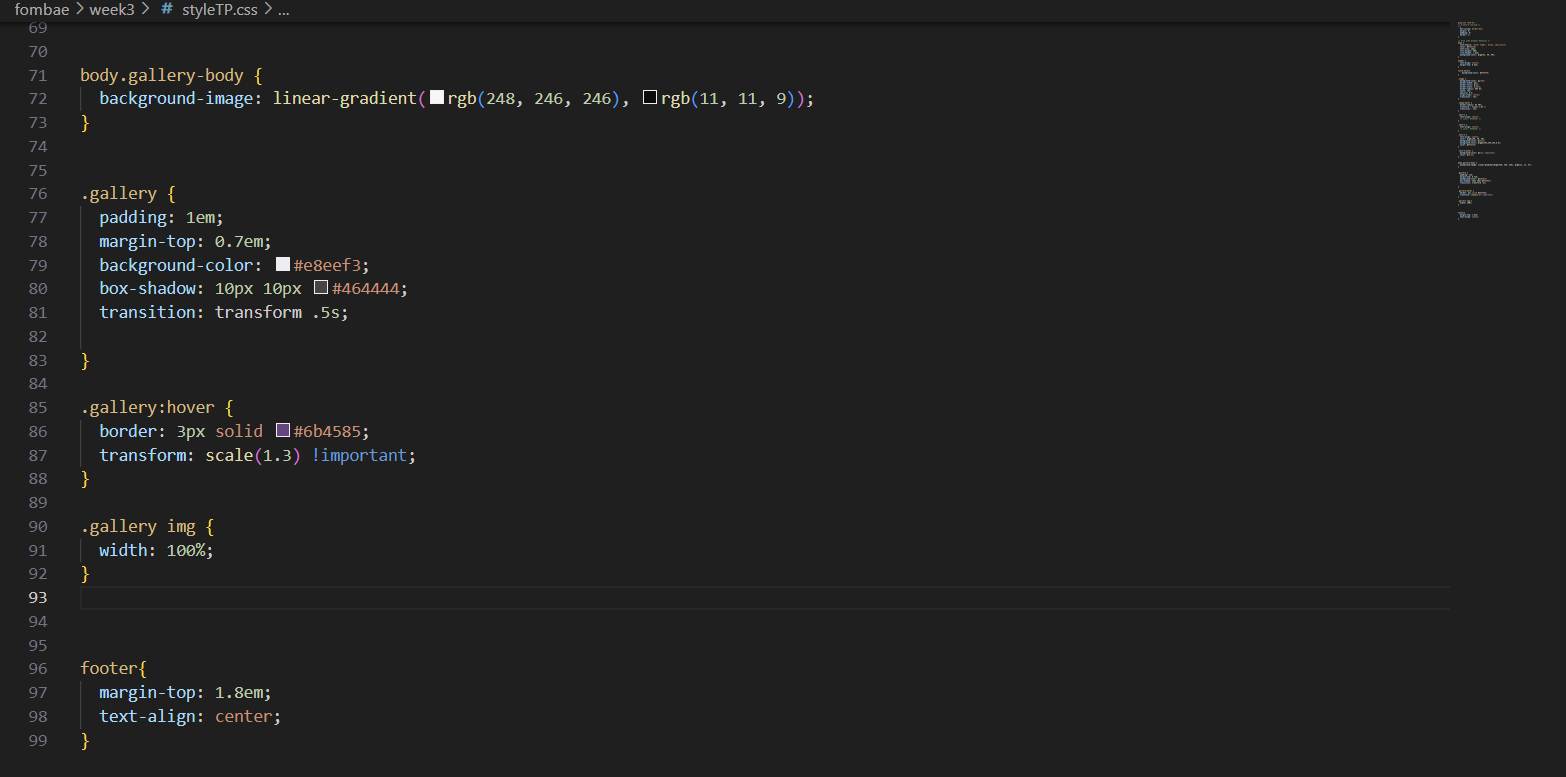The width and height of the screenshot is (1566, 777).
Task: Expand the week3 breadcrumb folder
Action: [109, 9]
